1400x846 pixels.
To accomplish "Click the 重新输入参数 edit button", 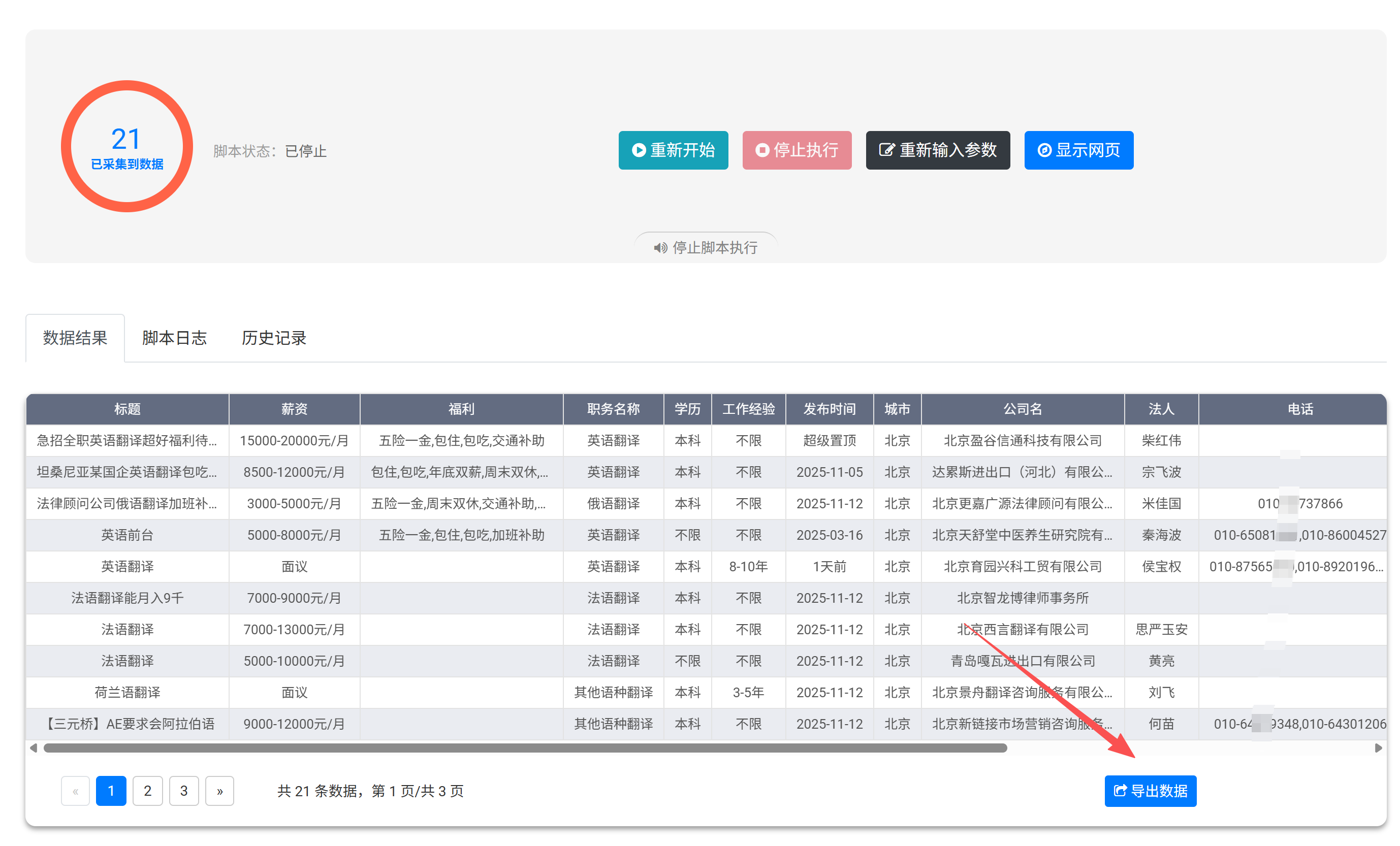I will pyautogui.click(x=938, y=150).
